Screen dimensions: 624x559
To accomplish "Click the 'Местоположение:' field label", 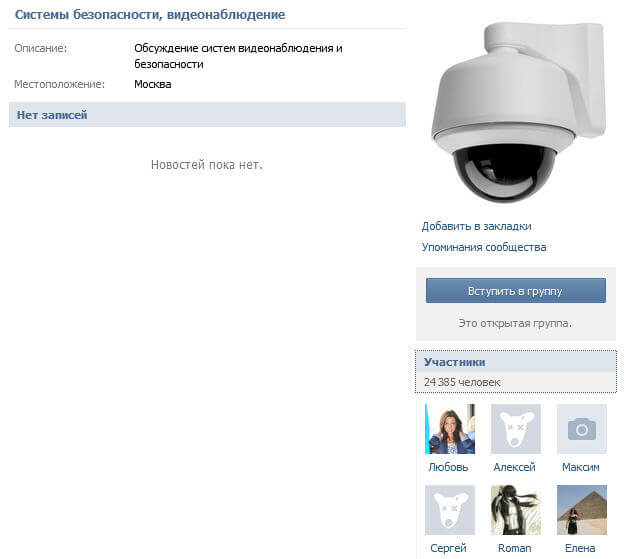I will [x=59, y=84].
